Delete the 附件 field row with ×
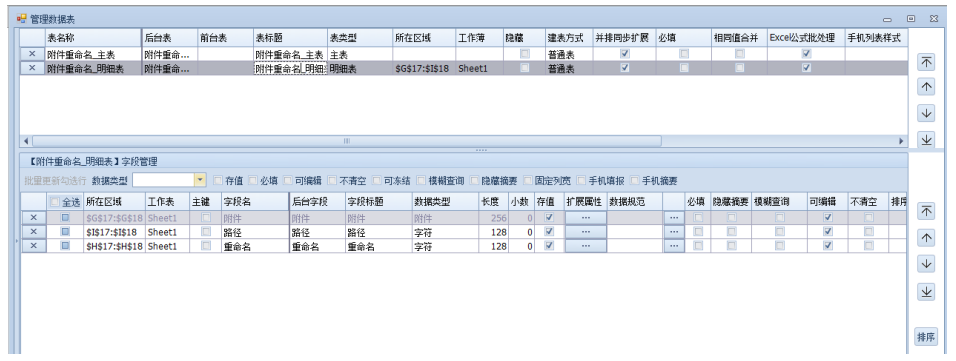956x361 pixels. pos(34,217)
